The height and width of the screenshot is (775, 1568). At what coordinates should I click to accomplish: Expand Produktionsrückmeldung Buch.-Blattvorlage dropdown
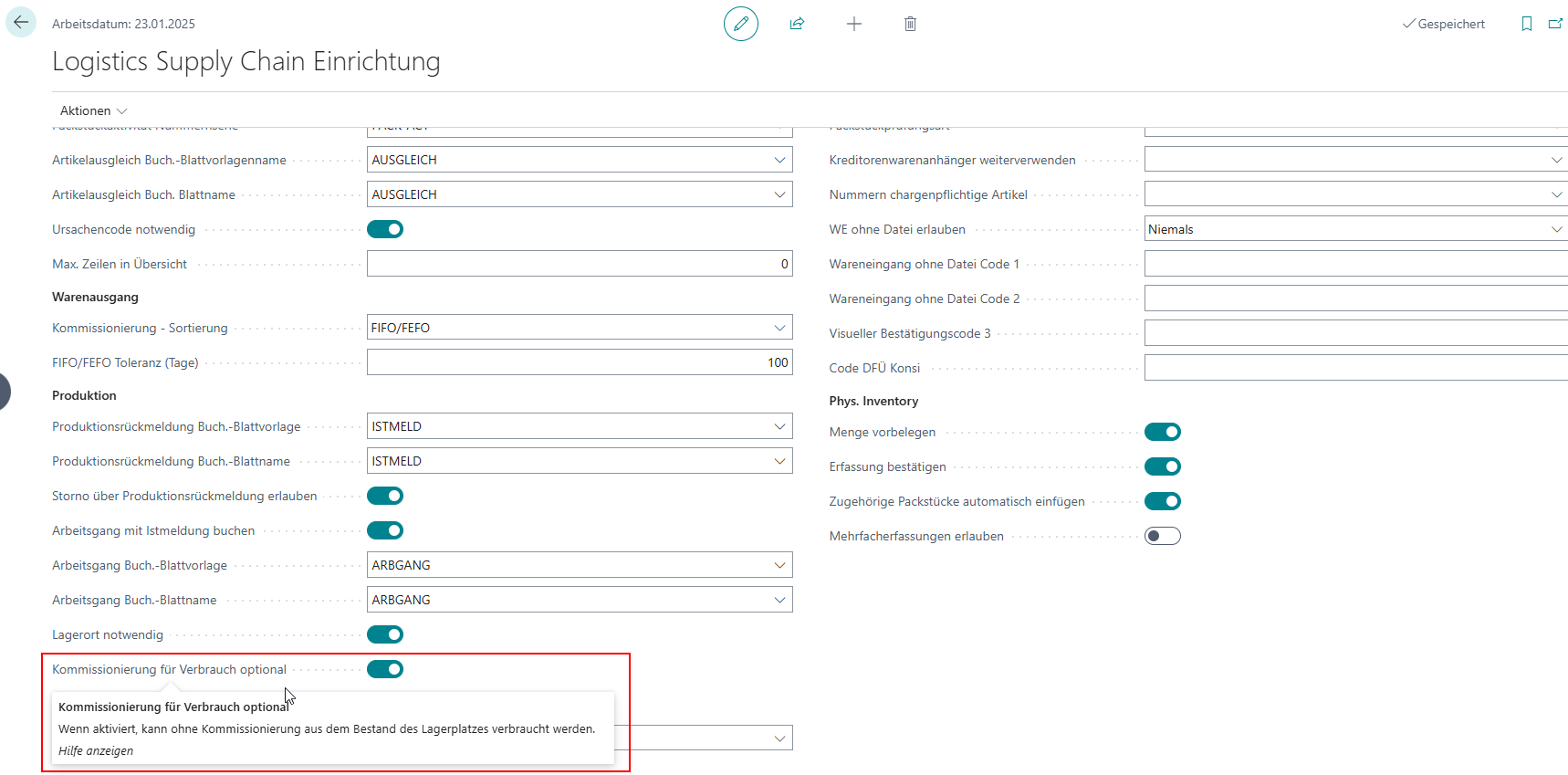(x=779, y=426)
